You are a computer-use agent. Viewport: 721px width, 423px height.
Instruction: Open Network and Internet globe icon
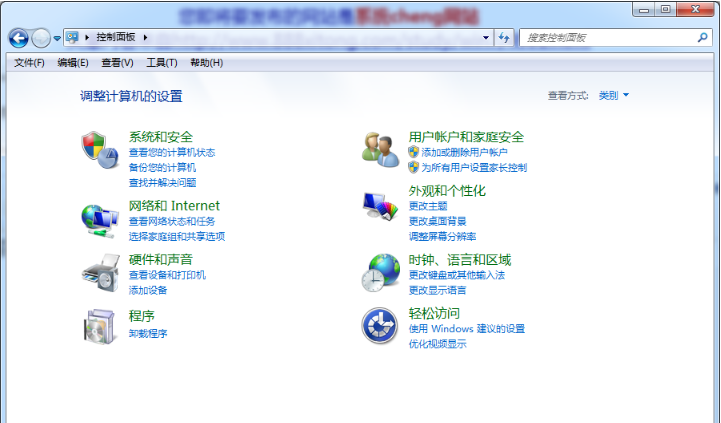pos(100,221)
